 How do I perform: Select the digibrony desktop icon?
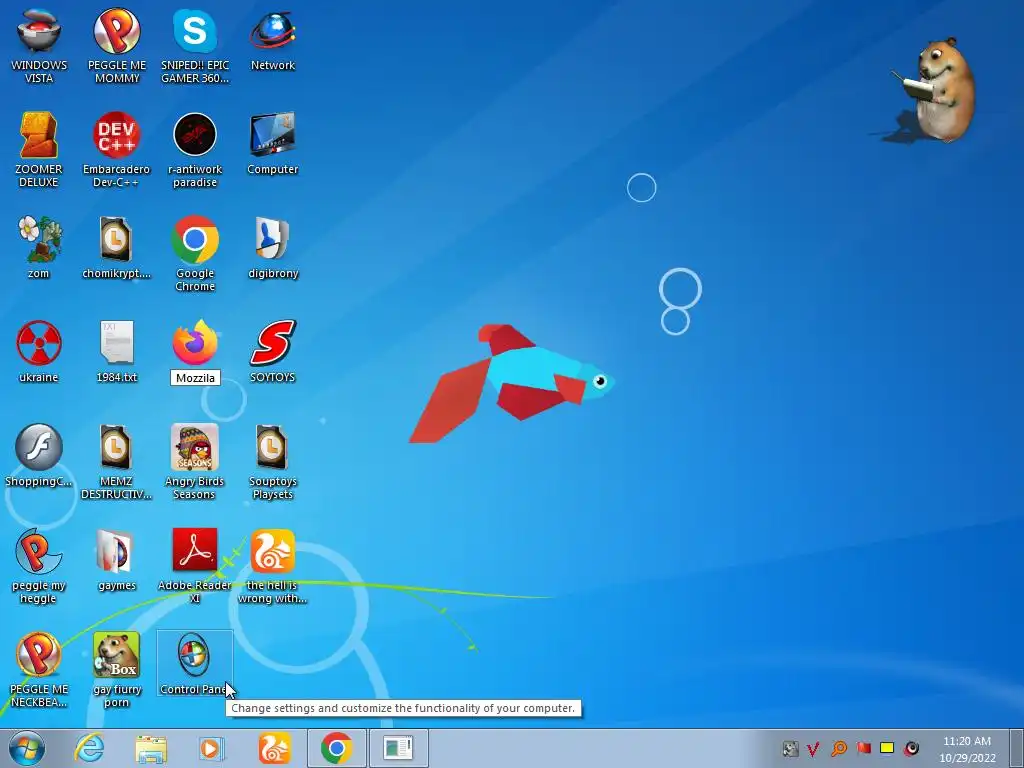pyautogui.click(x=272, y=247)
